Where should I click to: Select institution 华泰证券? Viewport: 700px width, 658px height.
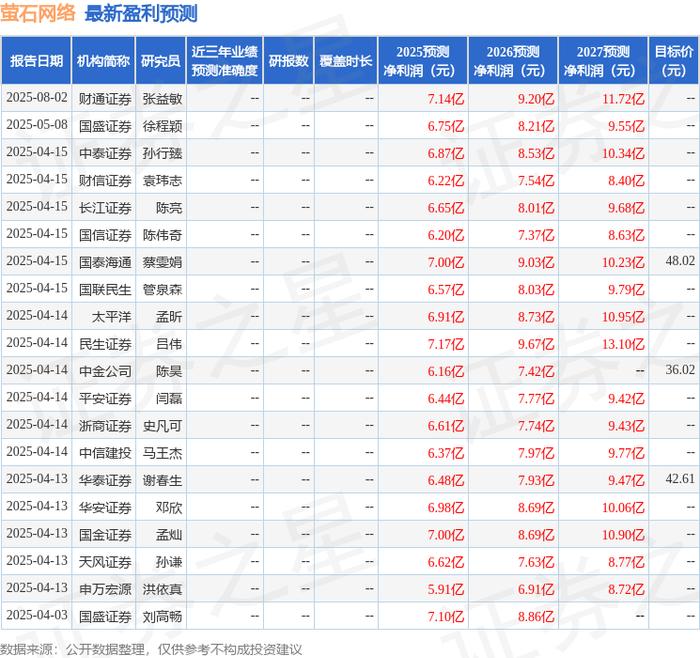pyautogui.click(x=105, y=480)
